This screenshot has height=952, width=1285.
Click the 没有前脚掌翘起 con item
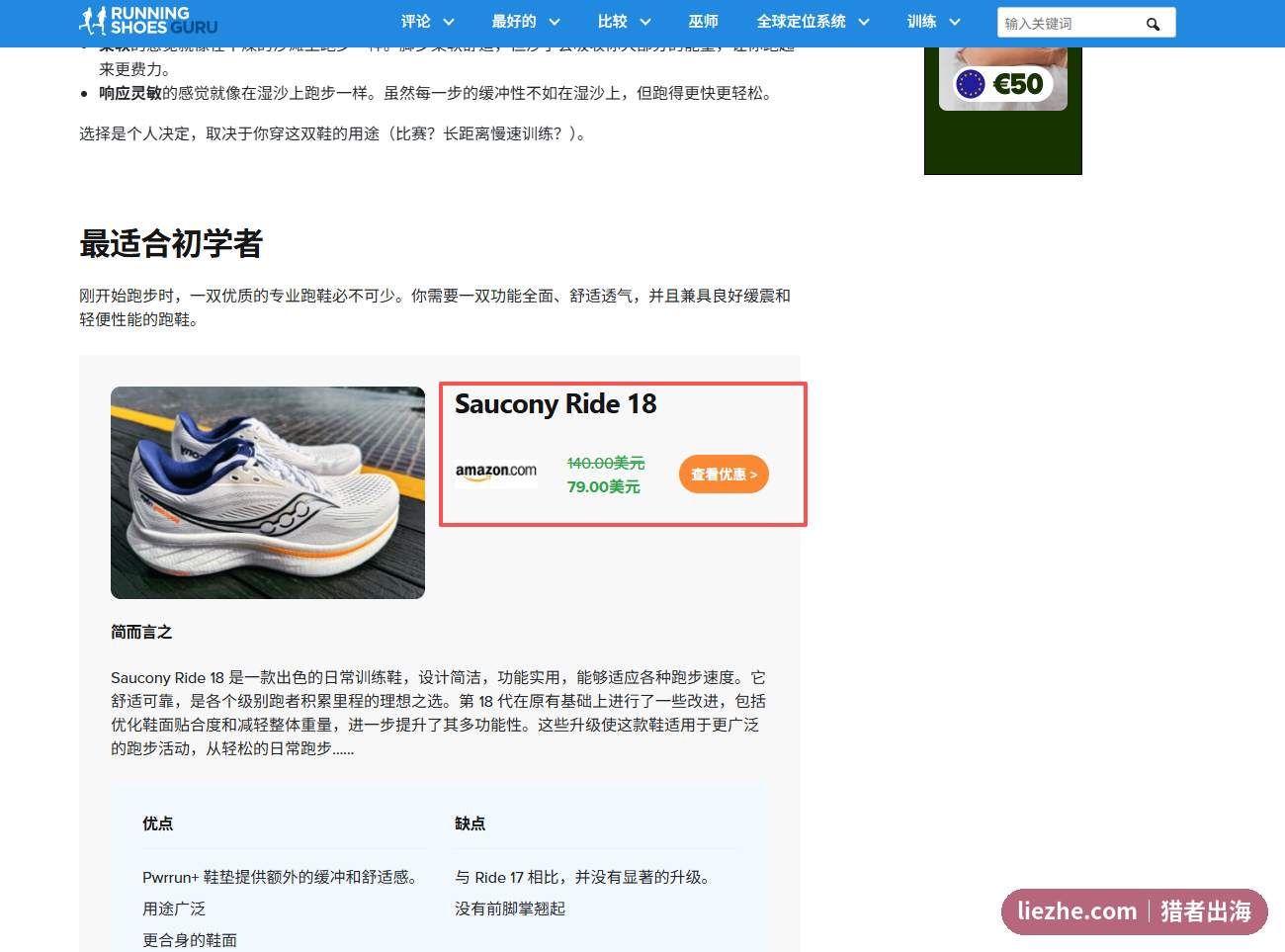click(510, 909)
